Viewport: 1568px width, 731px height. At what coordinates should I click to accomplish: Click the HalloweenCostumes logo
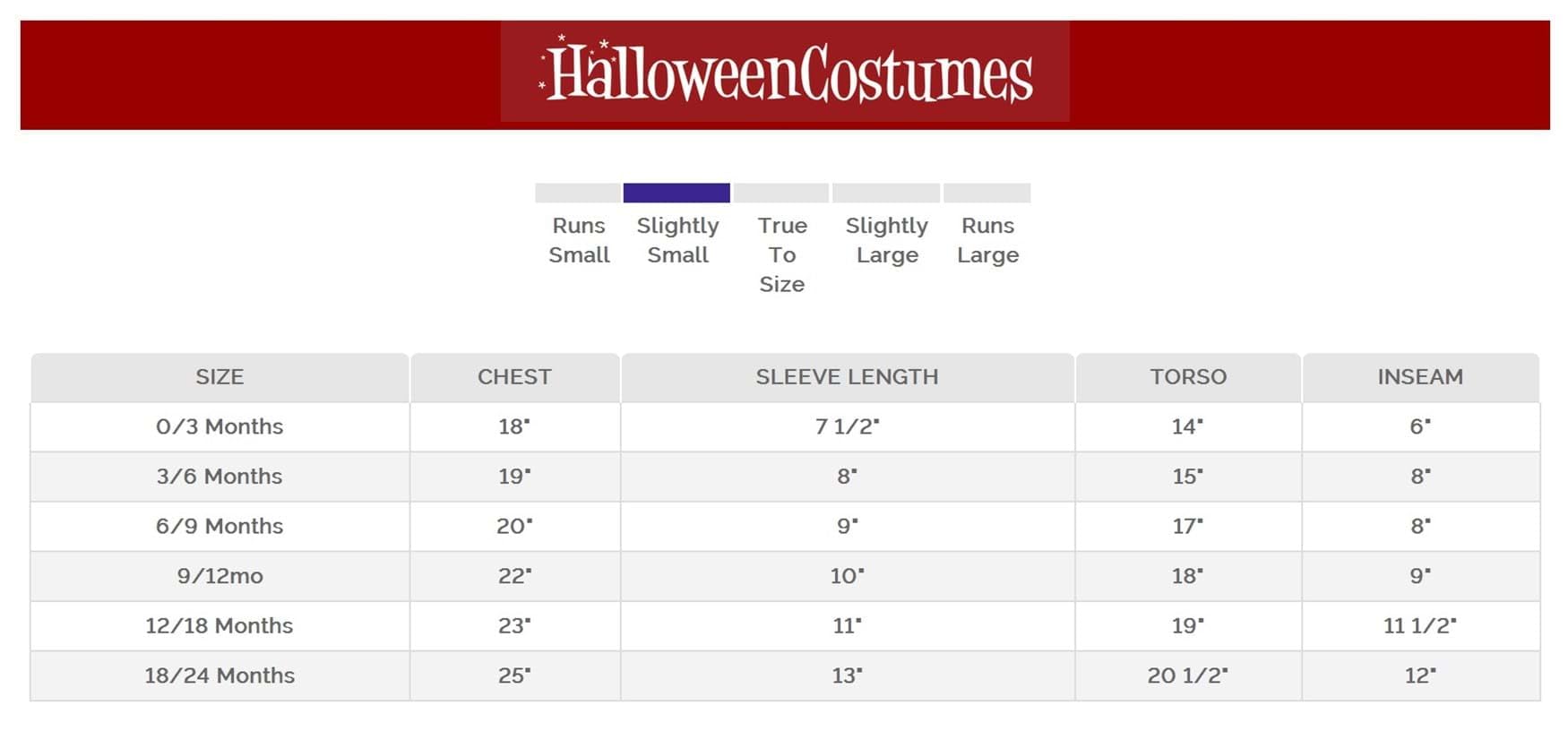click(785, 72)
